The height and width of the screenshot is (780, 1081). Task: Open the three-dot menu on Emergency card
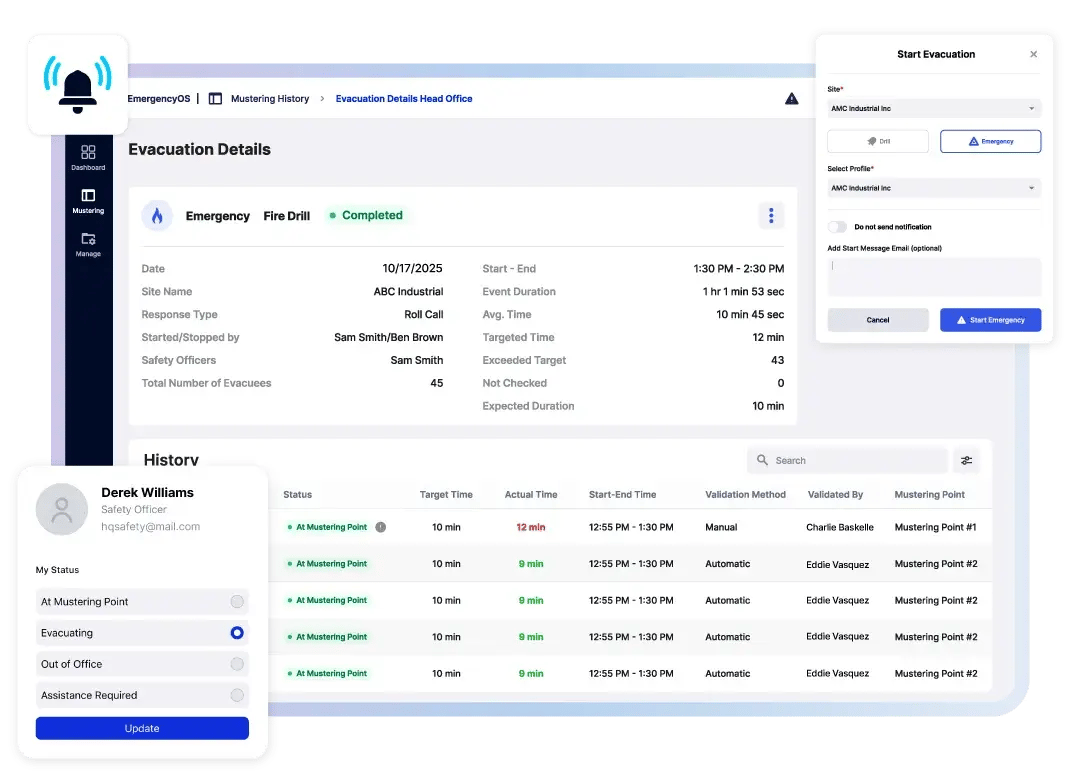click(x=771, y=216)
